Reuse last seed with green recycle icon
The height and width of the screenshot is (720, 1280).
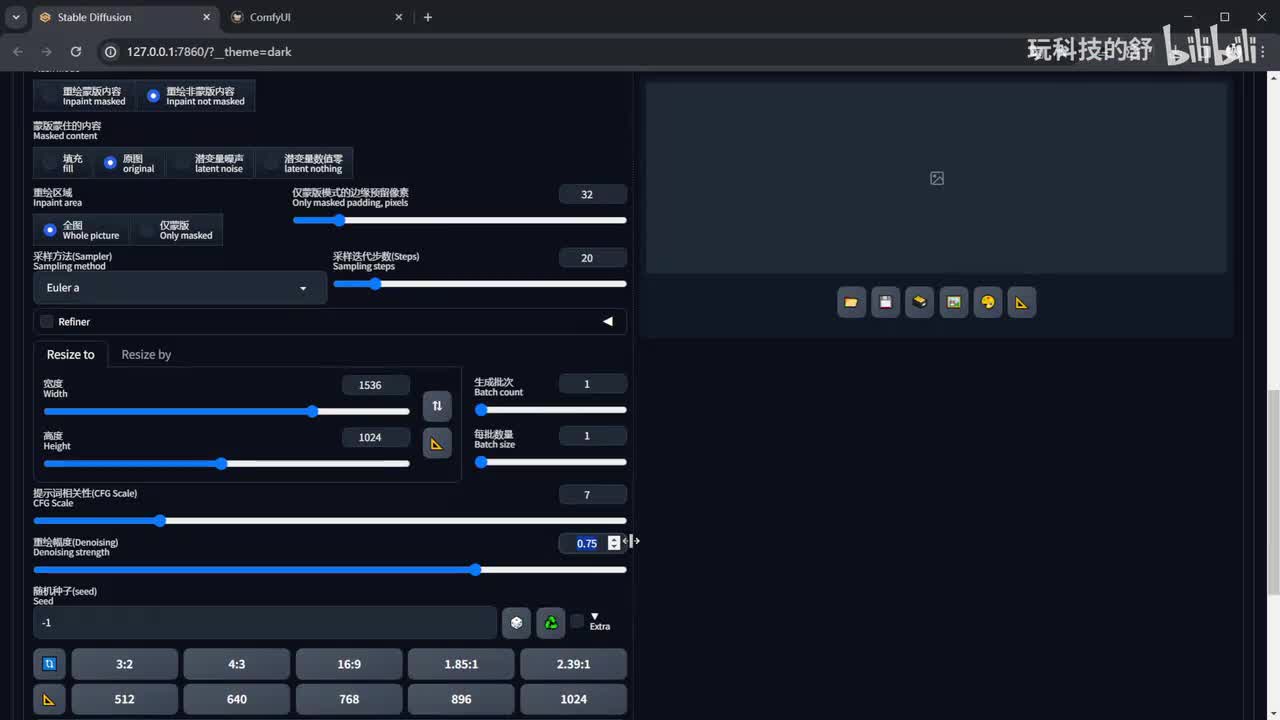click(x=551, y=623)
